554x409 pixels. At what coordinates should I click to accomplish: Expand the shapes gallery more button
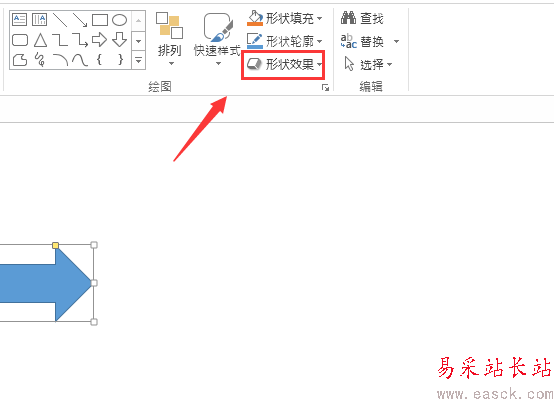(138, 60)
